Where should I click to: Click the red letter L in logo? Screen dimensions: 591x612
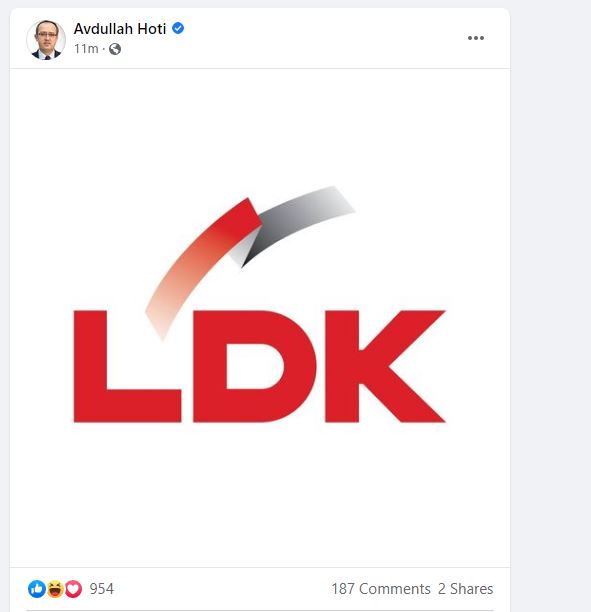(x=127, y=366)
